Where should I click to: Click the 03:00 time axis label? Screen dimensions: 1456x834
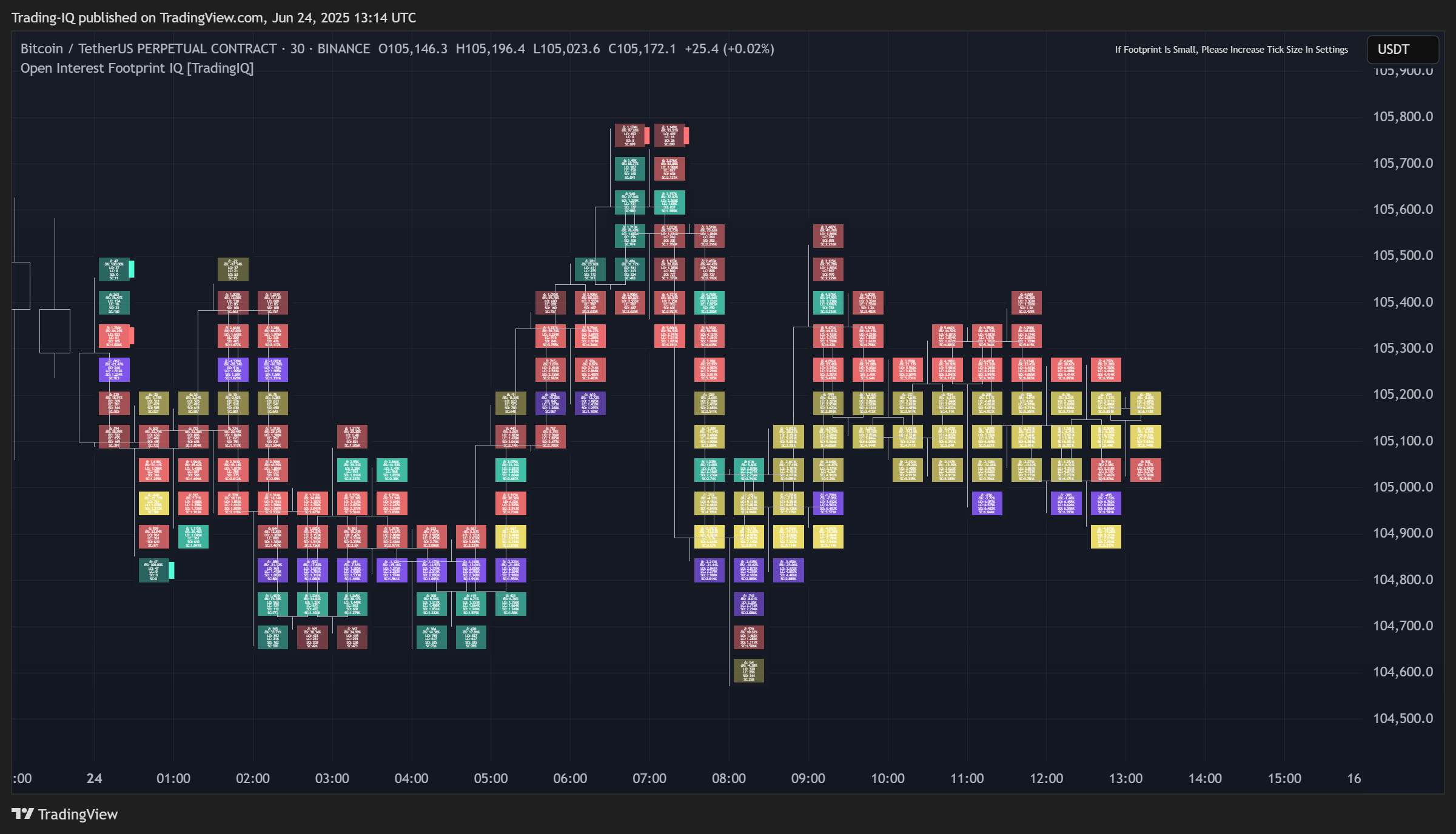(x=332, y=778)
